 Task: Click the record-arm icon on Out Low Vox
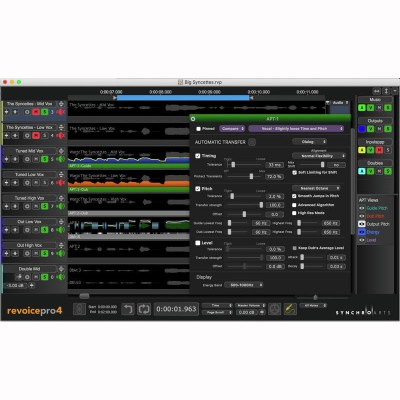point(27,230)
